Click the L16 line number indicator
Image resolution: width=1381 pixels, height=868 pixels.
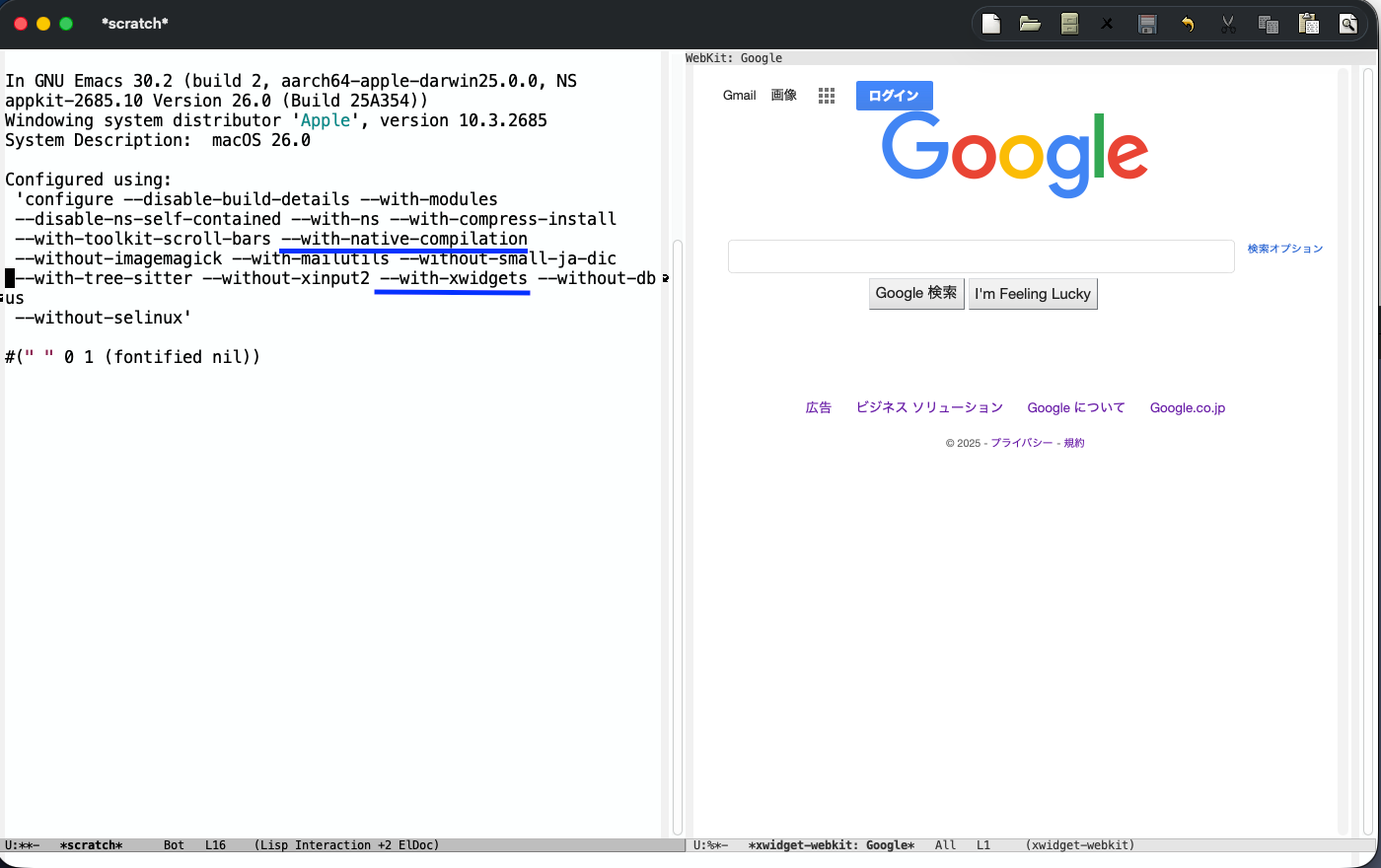(x=215, y=845)
